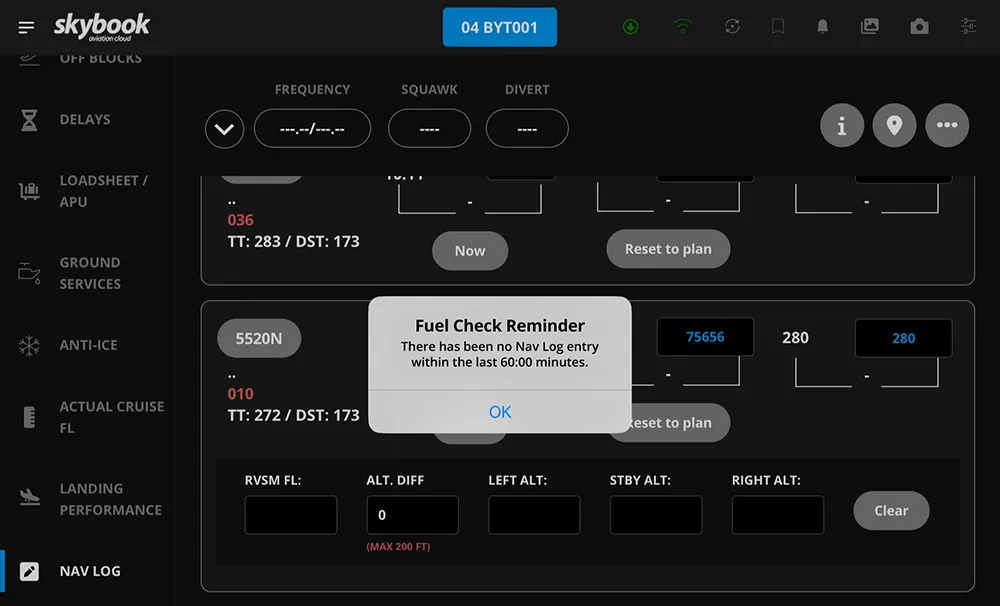Open settings via the sliders icon

(x=967, y=27)
